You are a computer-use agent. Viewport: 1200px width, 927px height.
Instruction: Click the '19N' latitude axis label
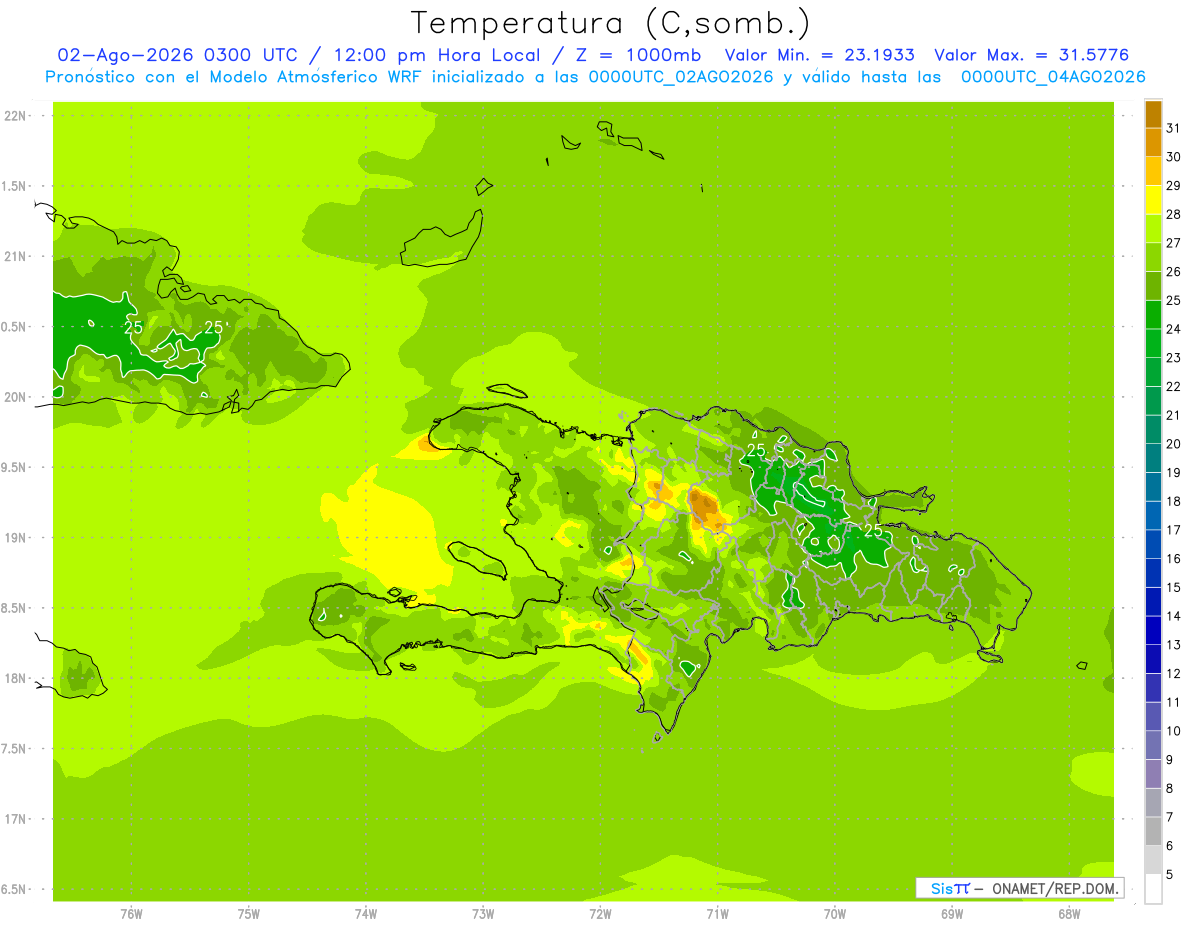coord(16,538)
